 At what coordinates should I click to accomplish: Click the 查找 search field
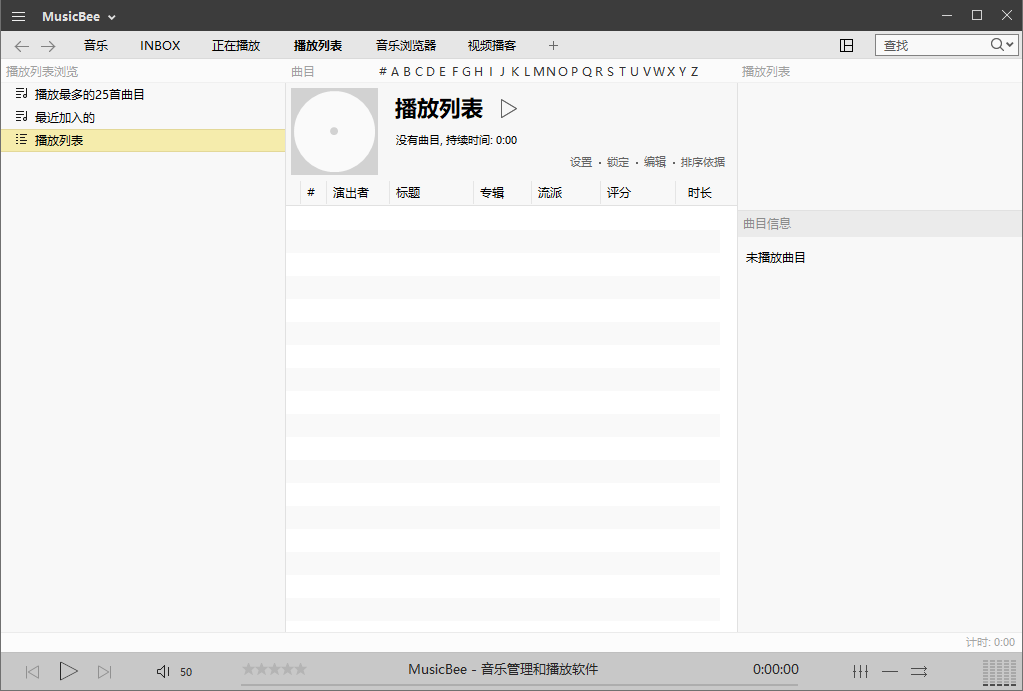coord(932,45)
